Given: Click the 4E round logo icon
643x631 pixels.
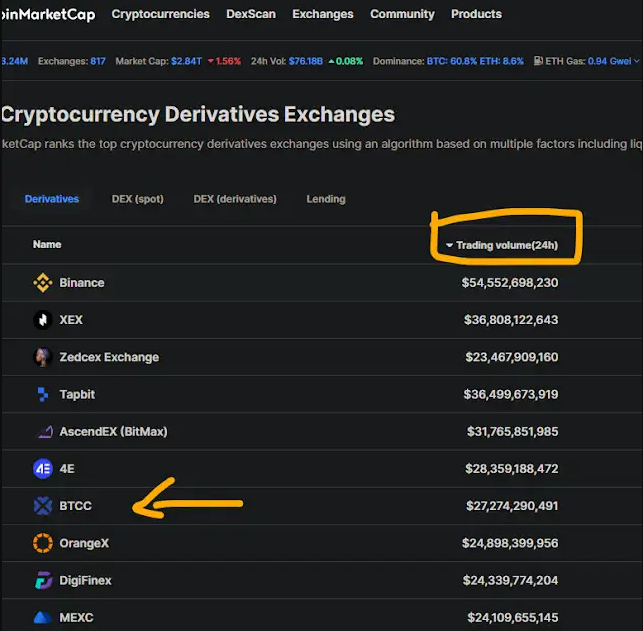Looking at the screenshot, I should click(43, 469).
